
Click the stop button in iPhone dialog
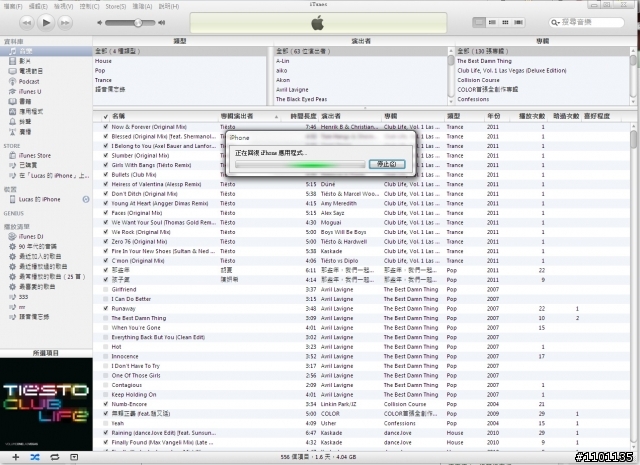click(x=387, y=164)
